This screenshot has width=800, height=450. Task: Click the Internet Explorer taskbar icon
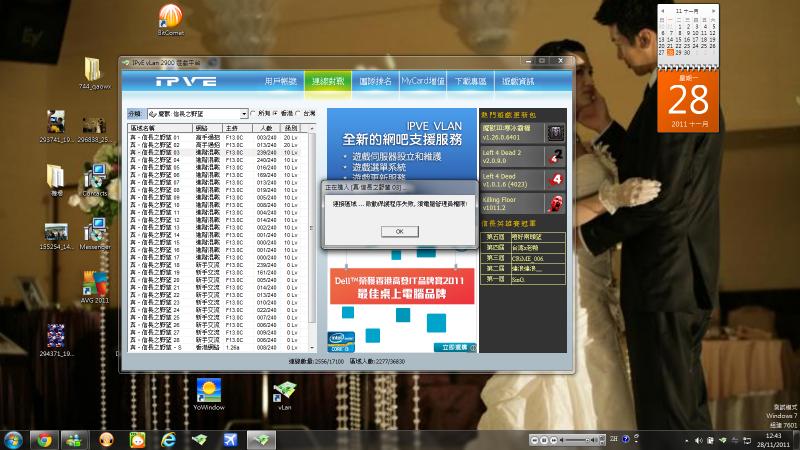tap(169, 439)
